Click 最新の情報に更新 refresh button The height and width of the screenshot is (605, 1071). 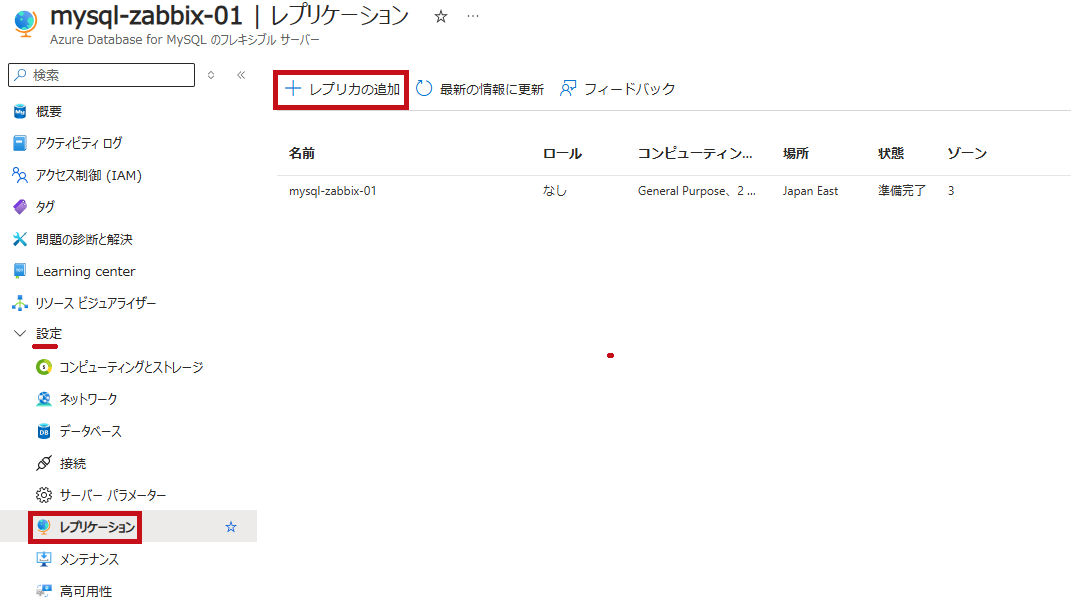479,89
